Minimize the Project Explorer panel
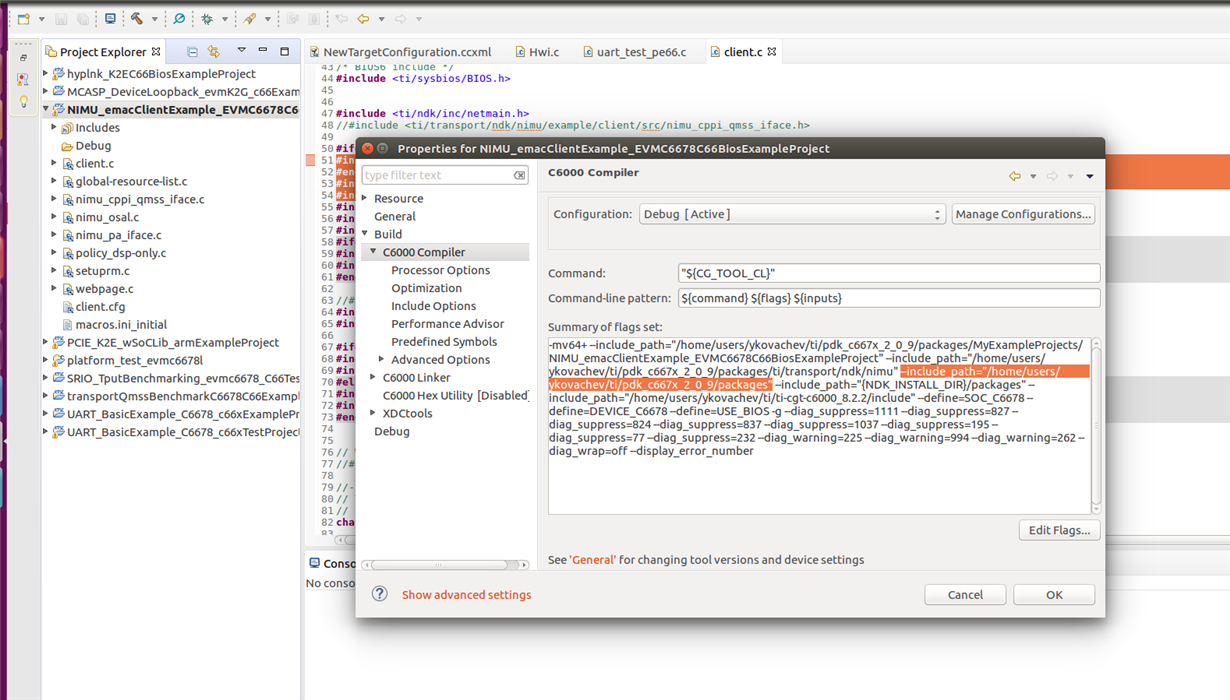1230x700 pixels. point(263,50)
